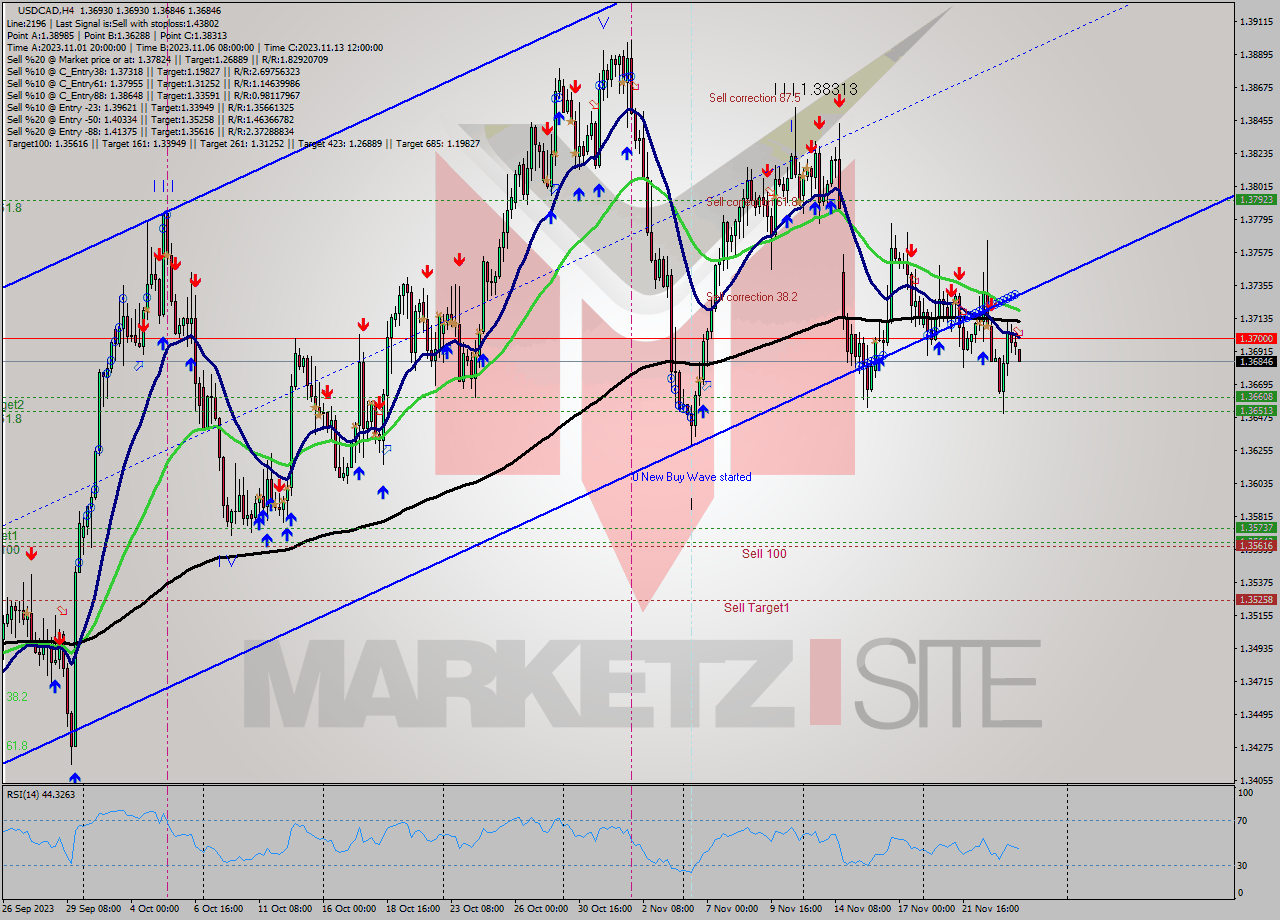Click the 'U New Buy Wave started' annotation
Image resolution: width=1280 pixels, height=920 pixels.
pos(691,477)
